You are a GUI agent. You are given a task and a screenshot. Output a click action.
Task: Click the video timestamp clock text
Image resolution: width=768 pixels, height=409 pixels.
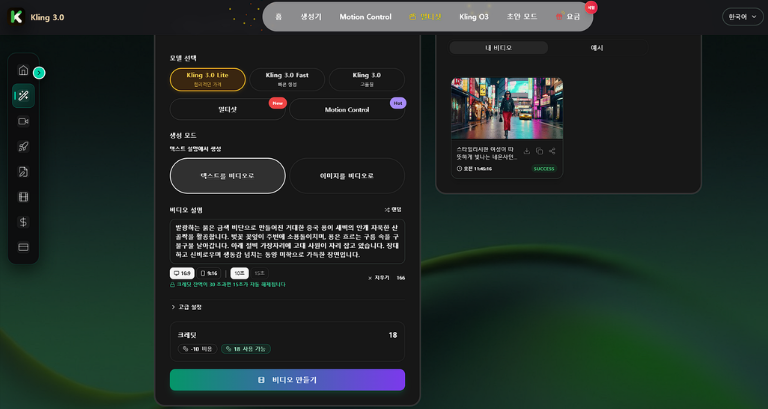coord(474,168)
